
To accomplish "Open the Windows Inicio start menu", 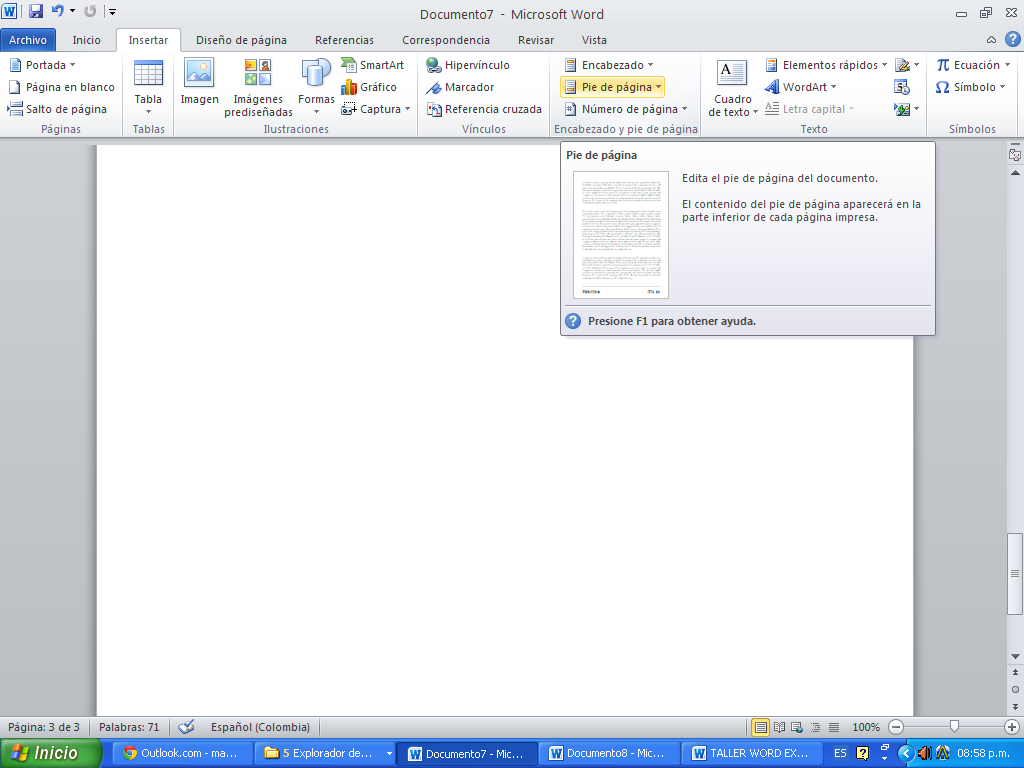I will pyautogui.click(x=51, y=753).
